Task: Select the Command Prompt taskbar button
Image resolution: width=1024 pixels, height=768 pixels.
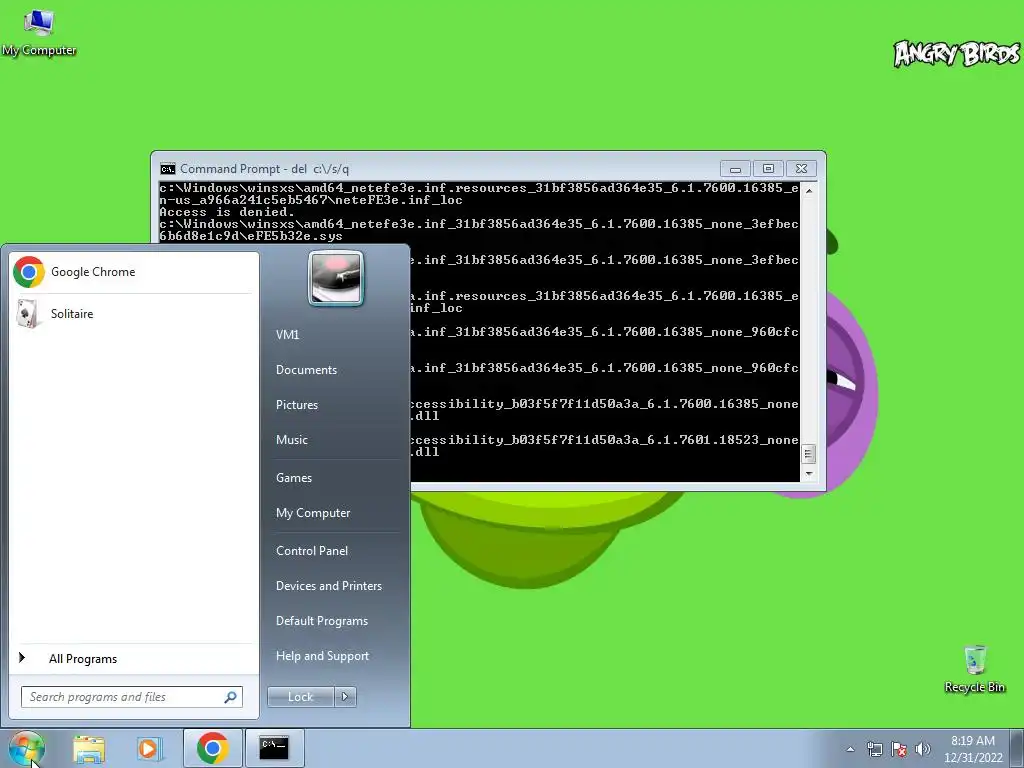Action: click(274, 748)
